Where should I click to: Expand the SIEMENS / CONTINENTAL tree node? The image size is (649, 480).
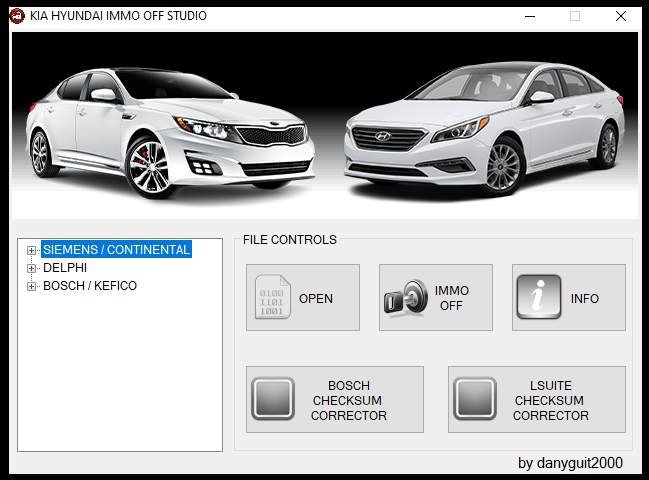point(32,250)
